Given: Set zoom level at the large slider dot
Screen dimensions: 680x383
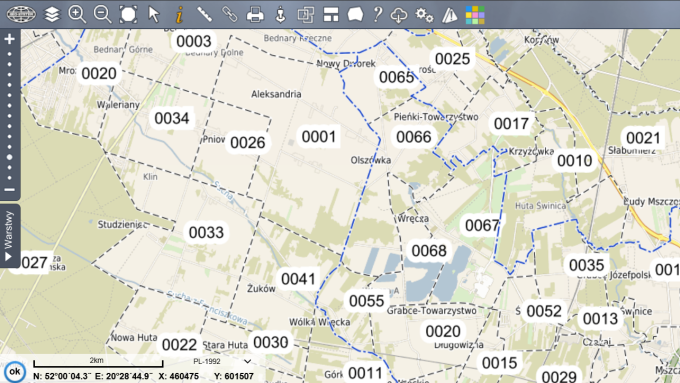Looking at the screenshot, I should 10,157.
